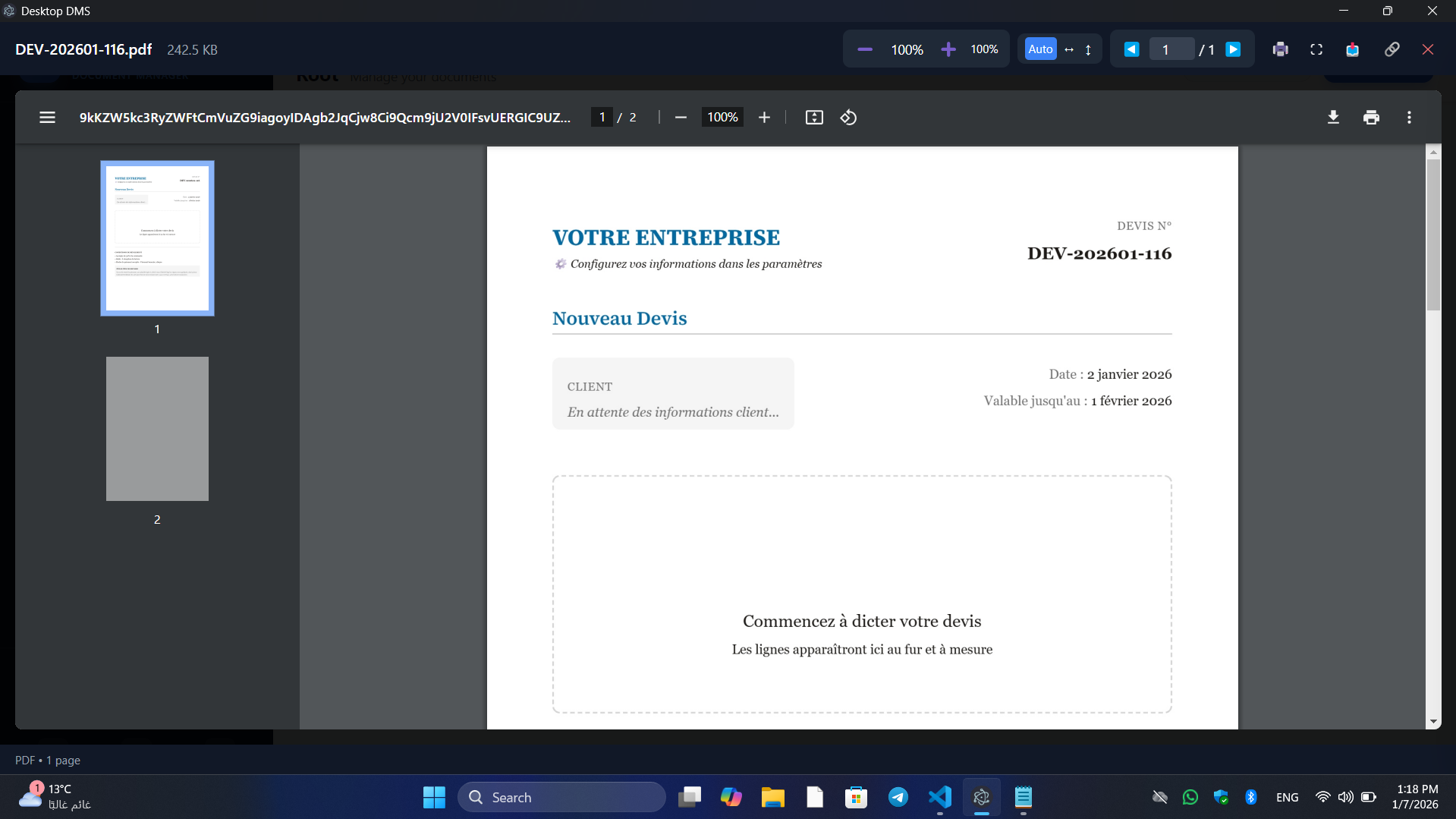Print document using top toolbar printer icon
This screenshot has width=1456, height=819.
click(x=1280, y=49)
